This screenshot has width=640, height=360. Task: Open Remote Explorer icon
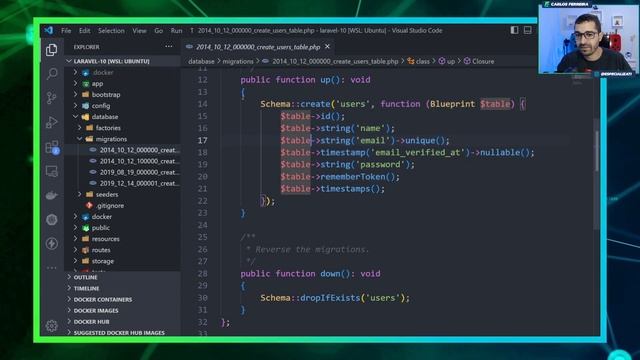pos(51,171)
